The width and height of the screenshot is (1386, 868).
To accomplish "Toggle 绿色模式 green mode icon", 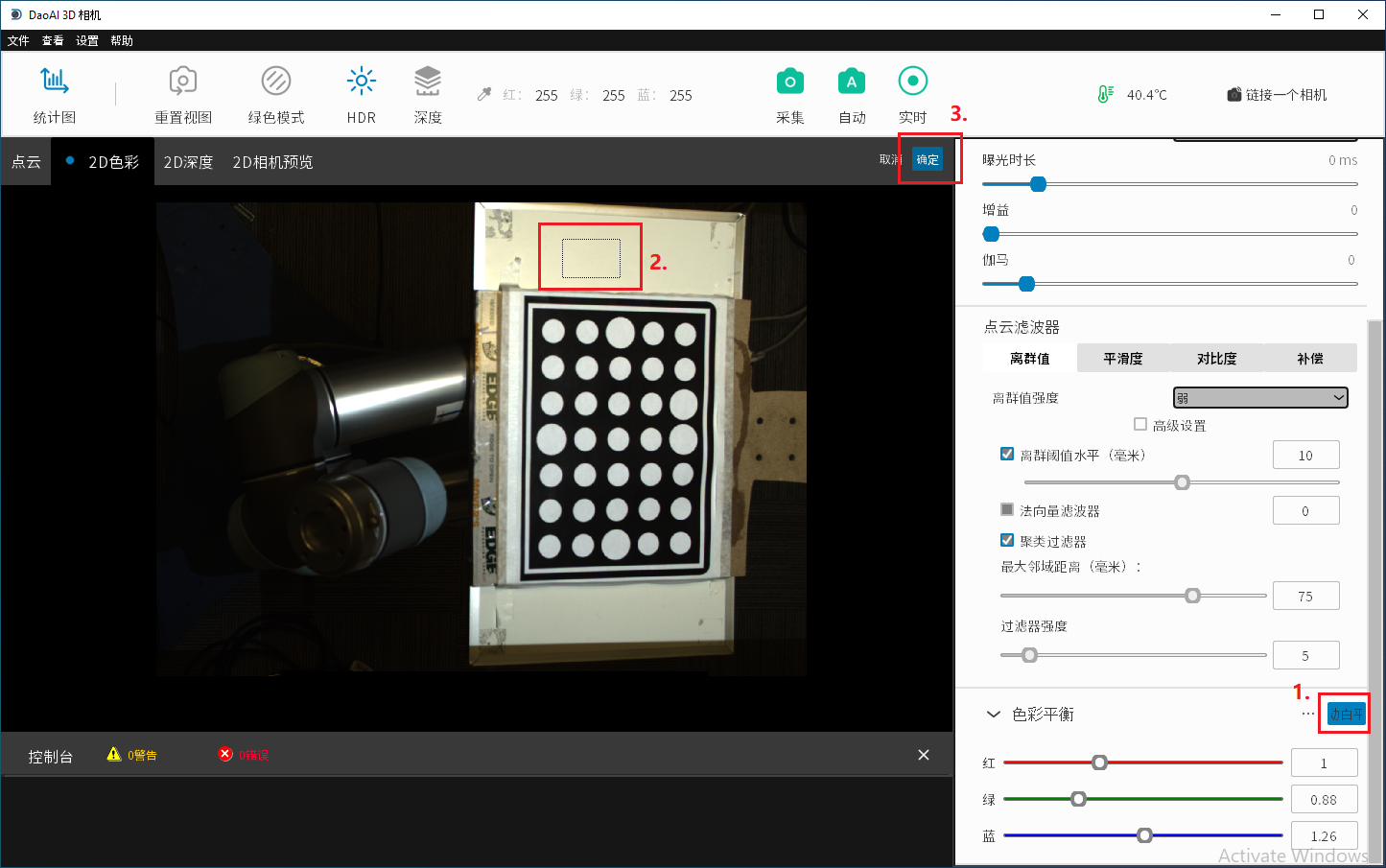I will tap(276, 82).
